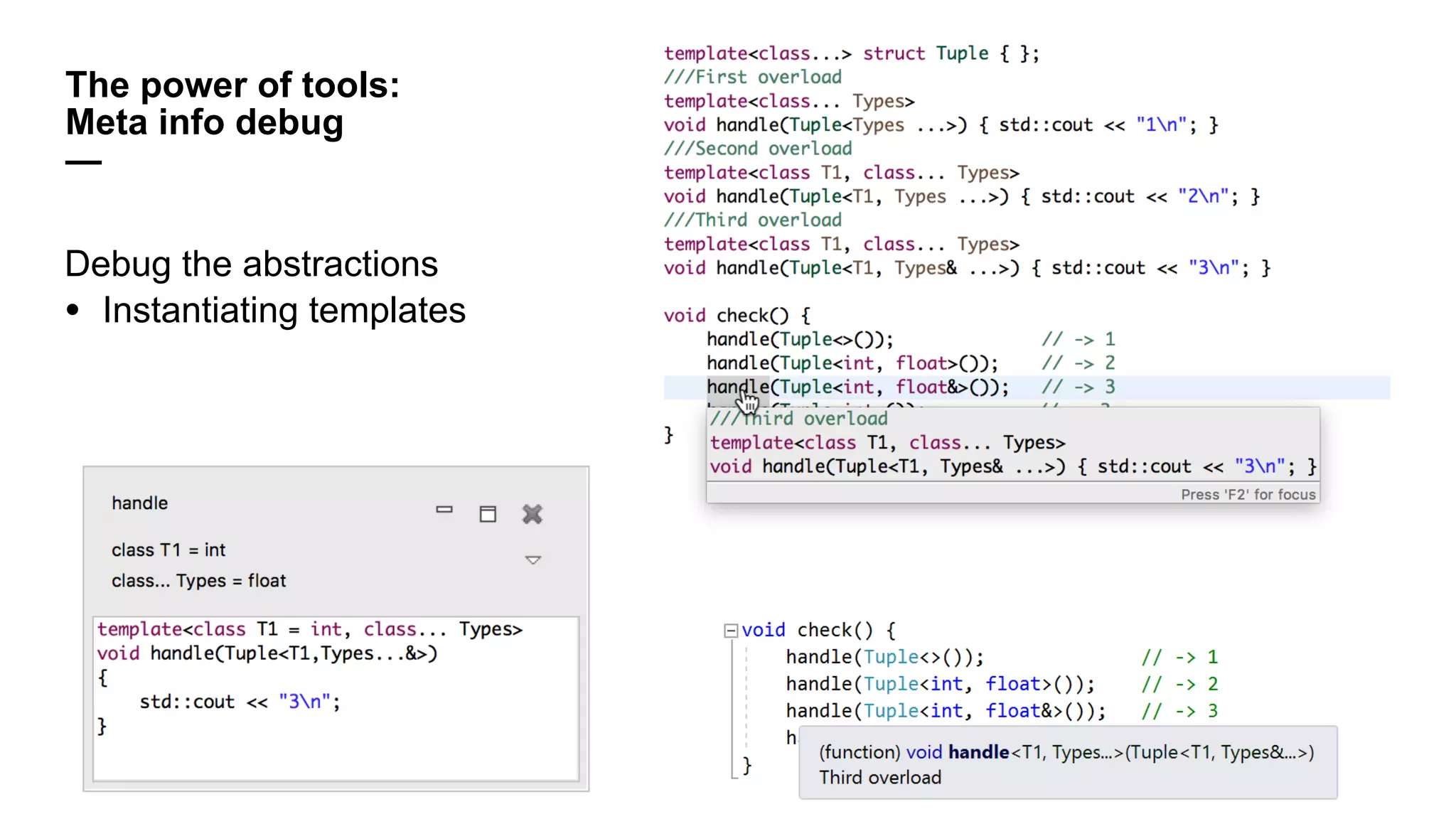The height and width of the screenshot is (819, 1456).
Task: Click second overload 'std::cout << "2\n"' line
Action: (962, 197)
